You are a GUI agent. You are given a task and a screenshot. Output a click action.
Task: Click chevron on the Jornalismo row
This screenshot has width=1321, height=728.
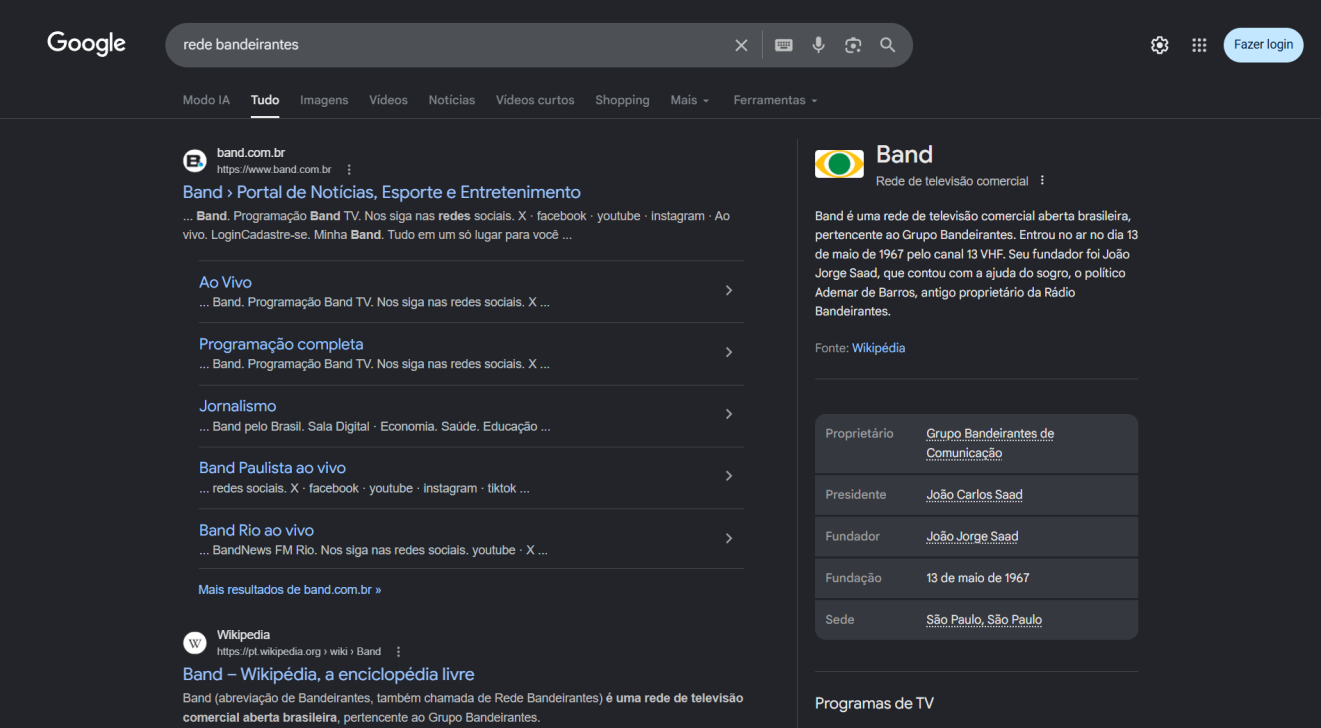tap(729, 414)
